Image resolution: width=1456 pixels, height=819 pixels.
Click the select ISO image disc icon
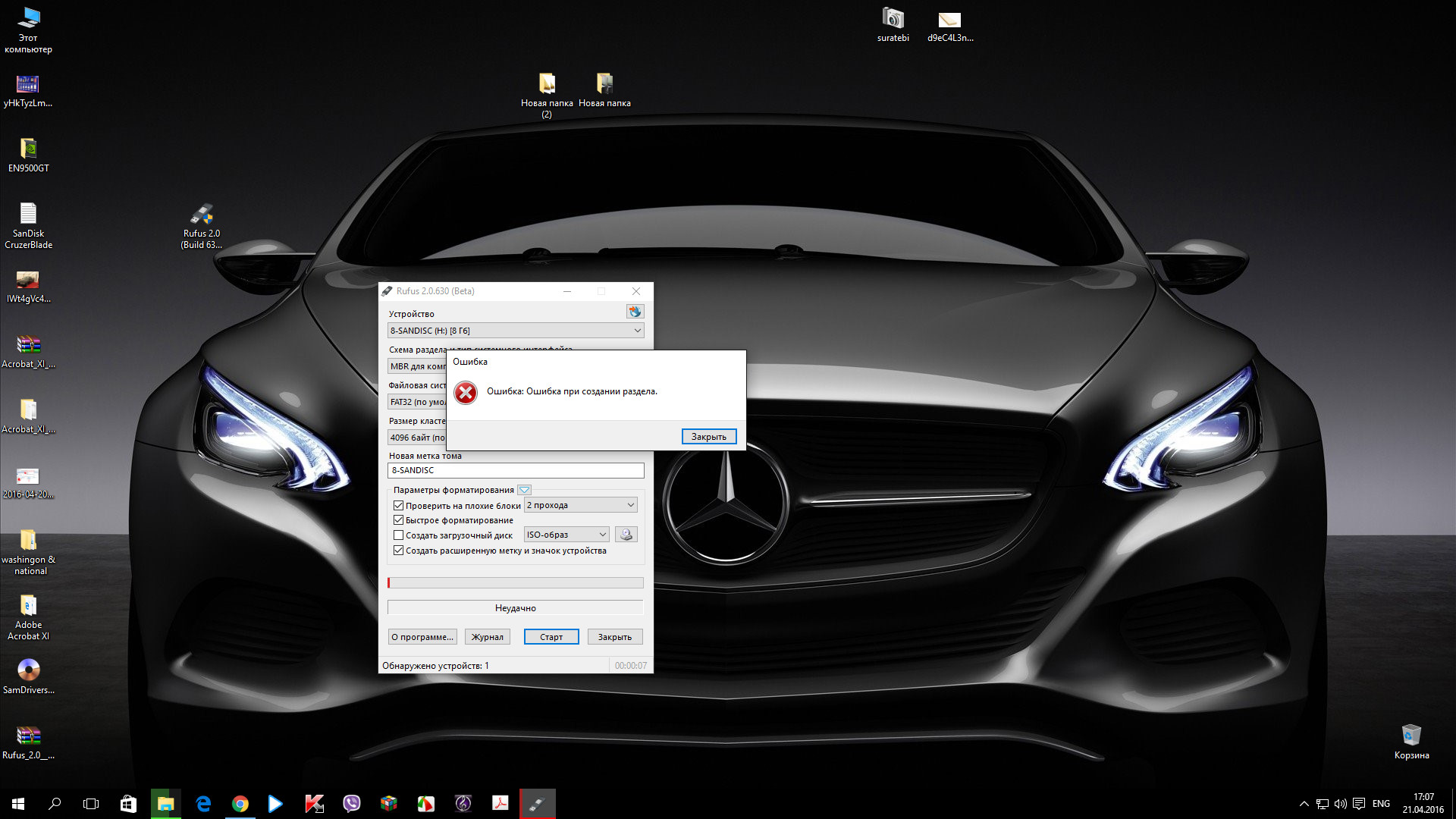pyautogui.click(x=626, y=535)
